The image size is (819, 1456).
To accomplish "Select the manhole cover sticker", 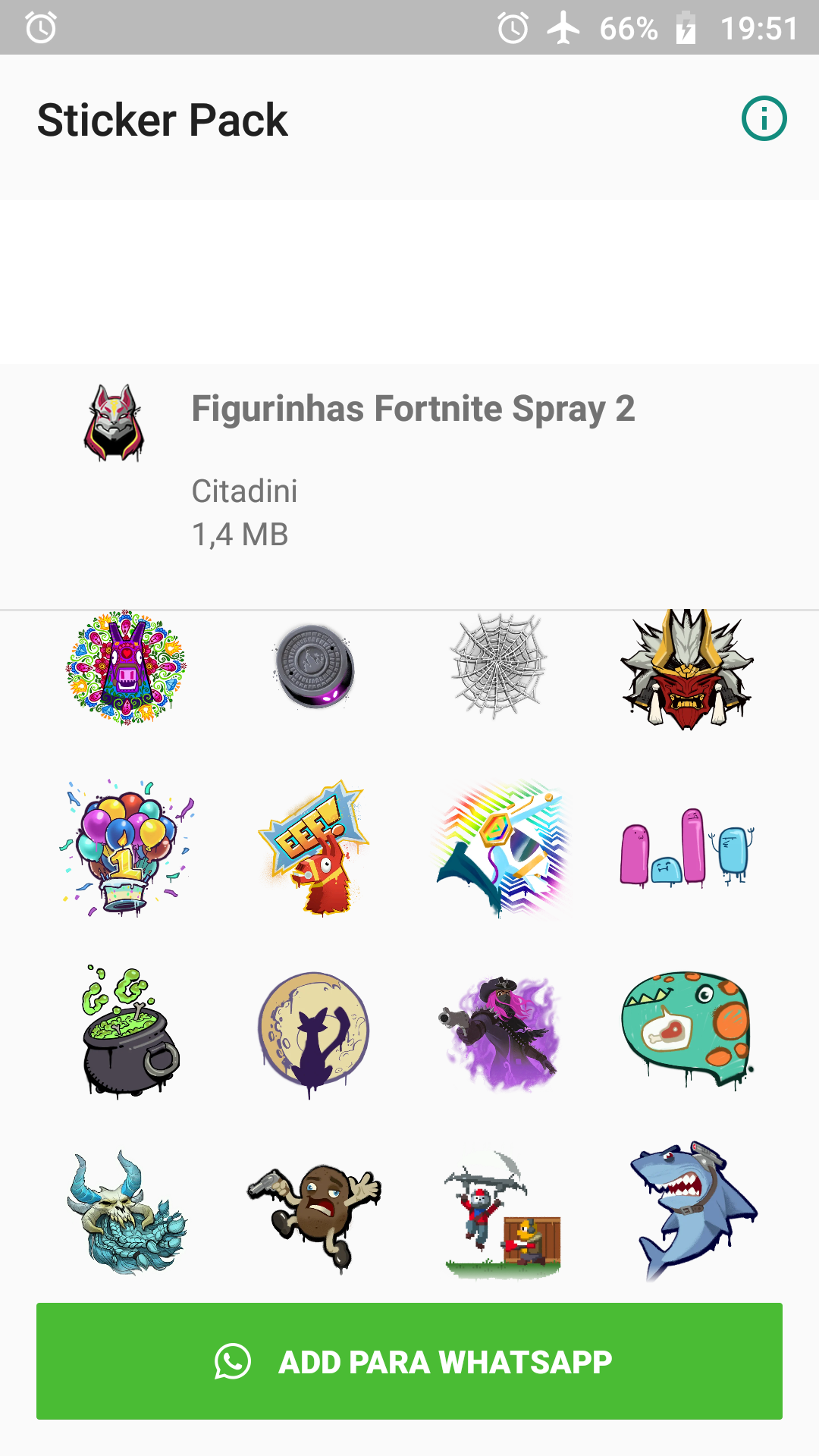I will point(314,667).
